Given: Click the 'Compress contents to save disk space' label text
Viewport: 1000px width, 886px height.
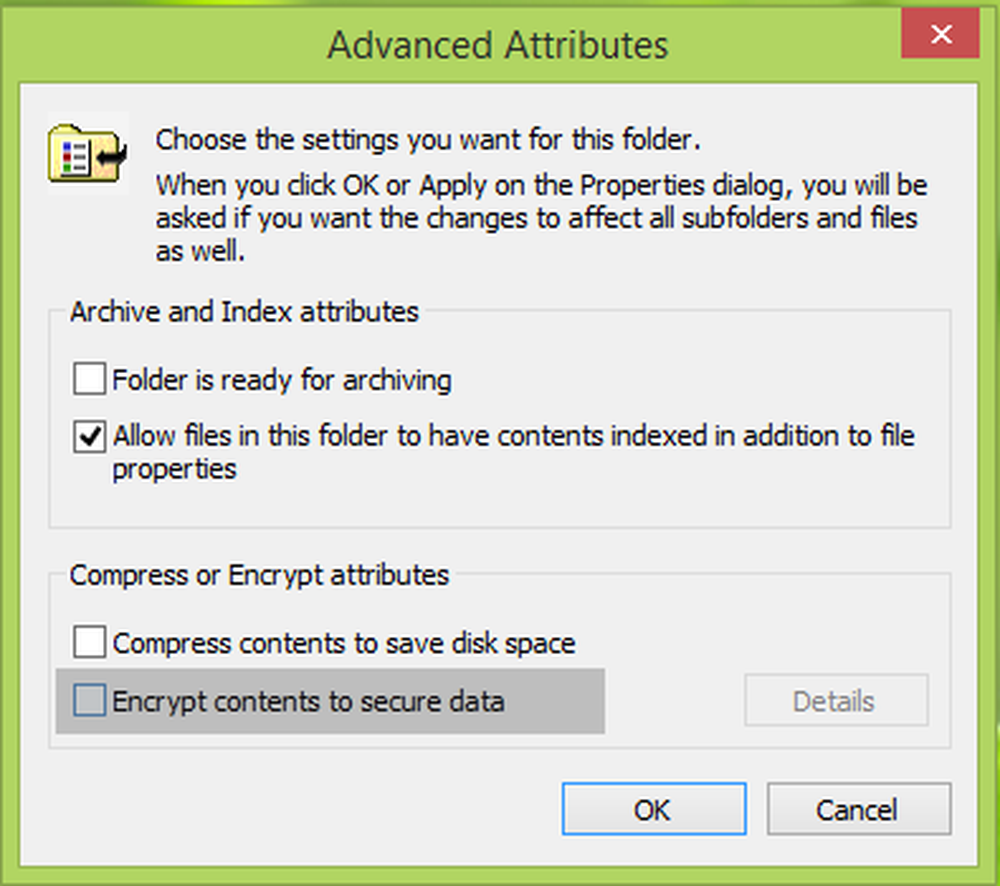Looking at the screenshot, I should point(343,643).
